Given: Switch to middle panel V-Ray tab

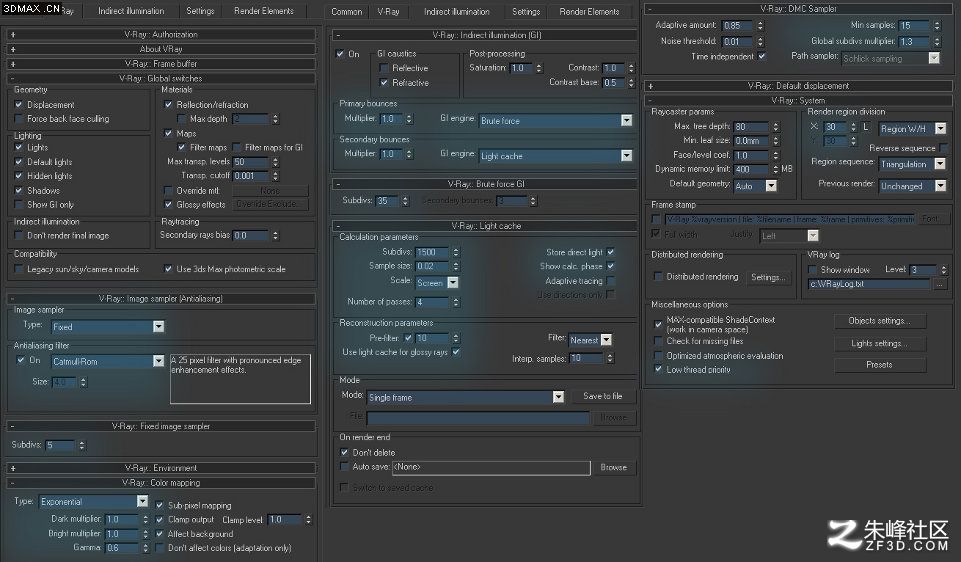Looking at the screenshot, I should [389, 12].
